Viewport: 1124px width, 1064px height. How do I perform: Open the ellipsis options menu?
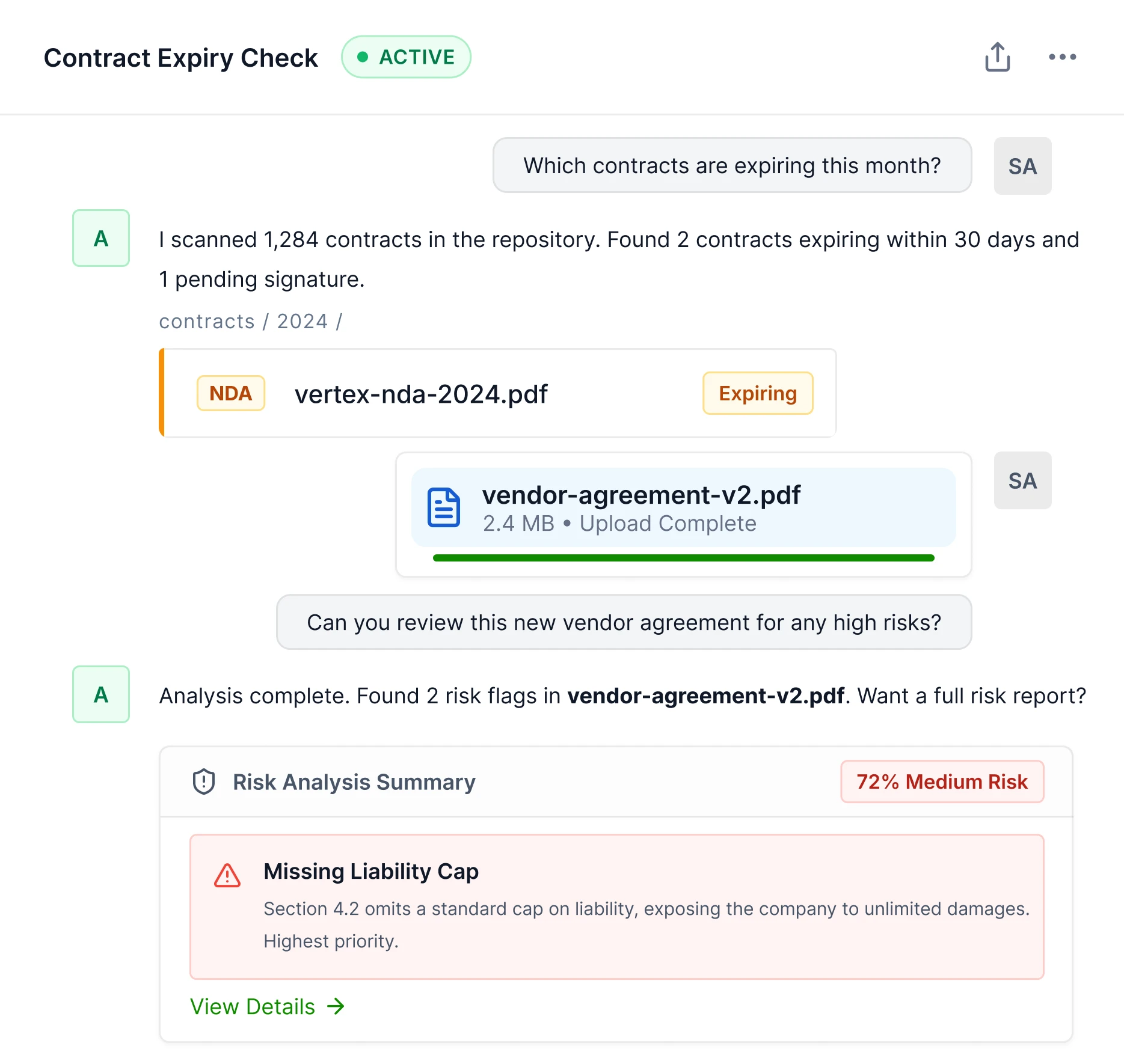pos(1062,57)
